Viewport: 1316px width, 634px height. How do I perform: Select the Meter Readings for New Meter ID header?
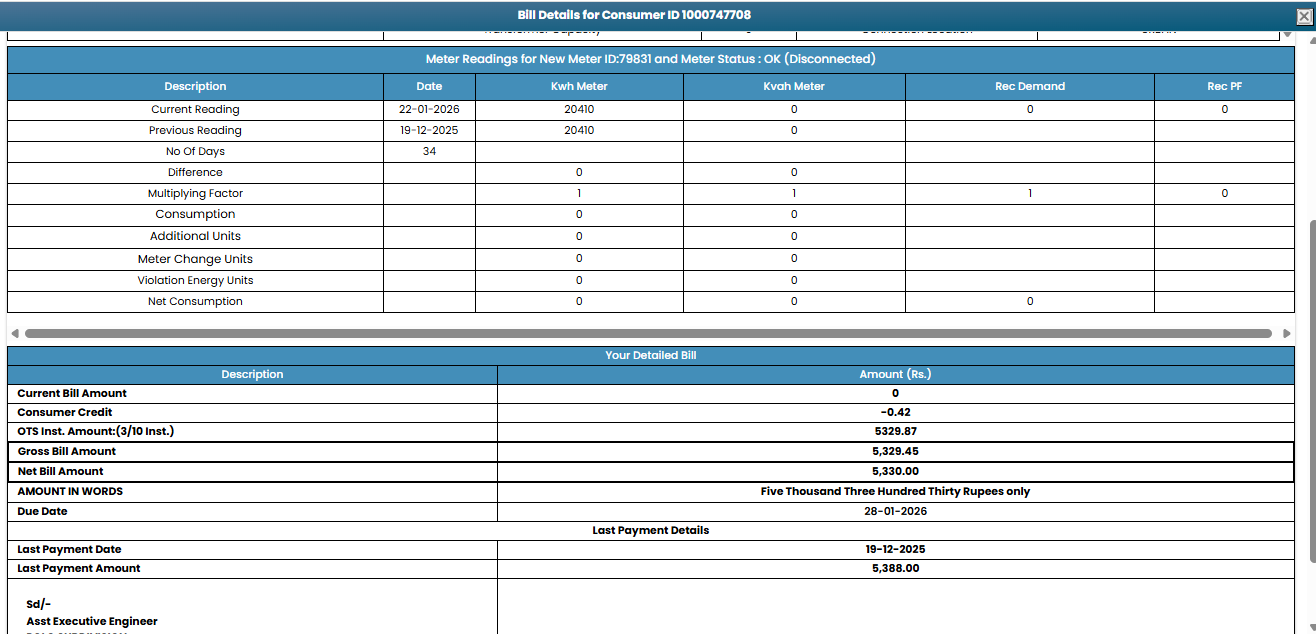650,59
